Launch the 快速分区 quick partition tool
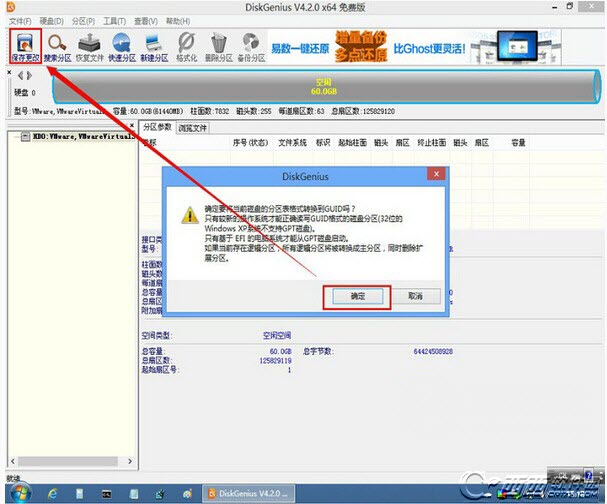The width and height of the screenshot is (607, 504). coord(122,46)
